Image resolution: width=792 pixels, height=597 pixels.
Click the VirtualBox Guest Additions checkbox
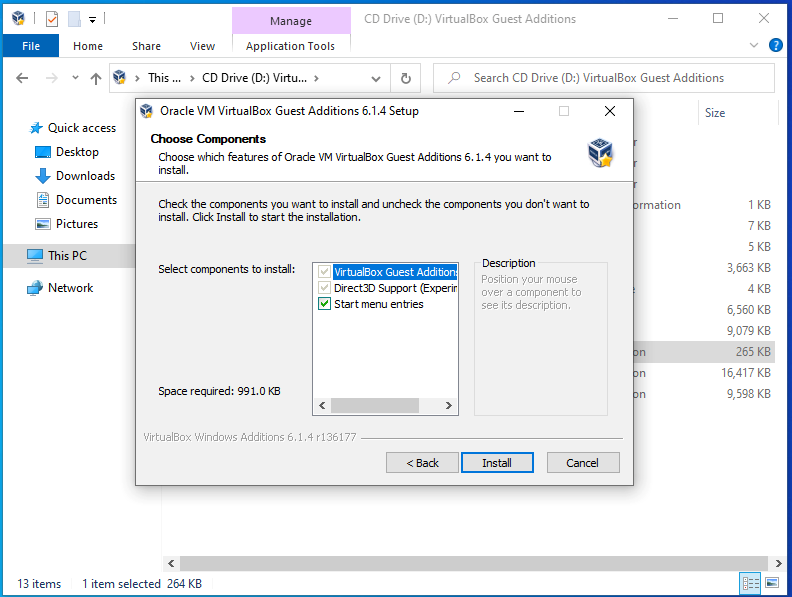pos(324,272)
